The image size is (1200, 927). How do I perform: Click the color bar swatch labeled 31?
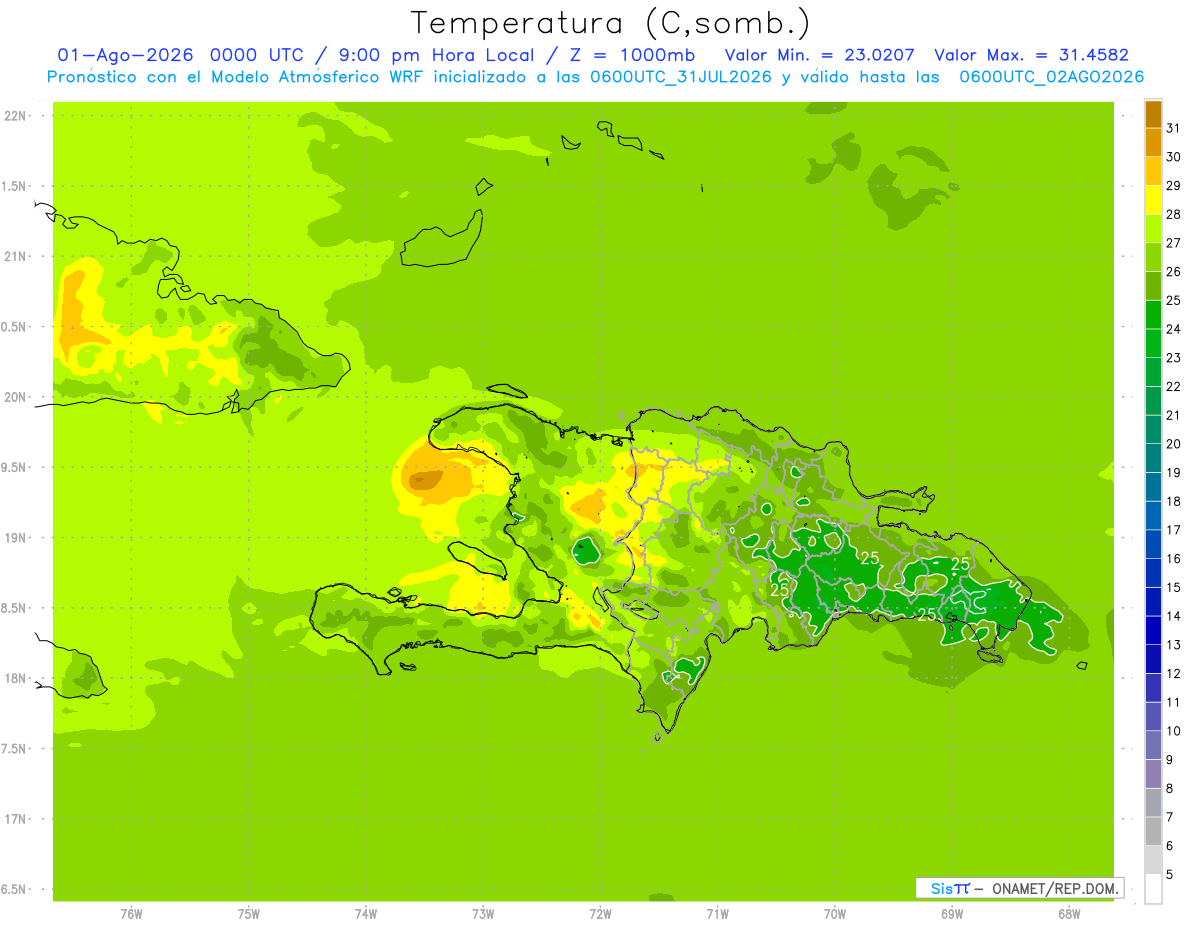pos(1153,114)
